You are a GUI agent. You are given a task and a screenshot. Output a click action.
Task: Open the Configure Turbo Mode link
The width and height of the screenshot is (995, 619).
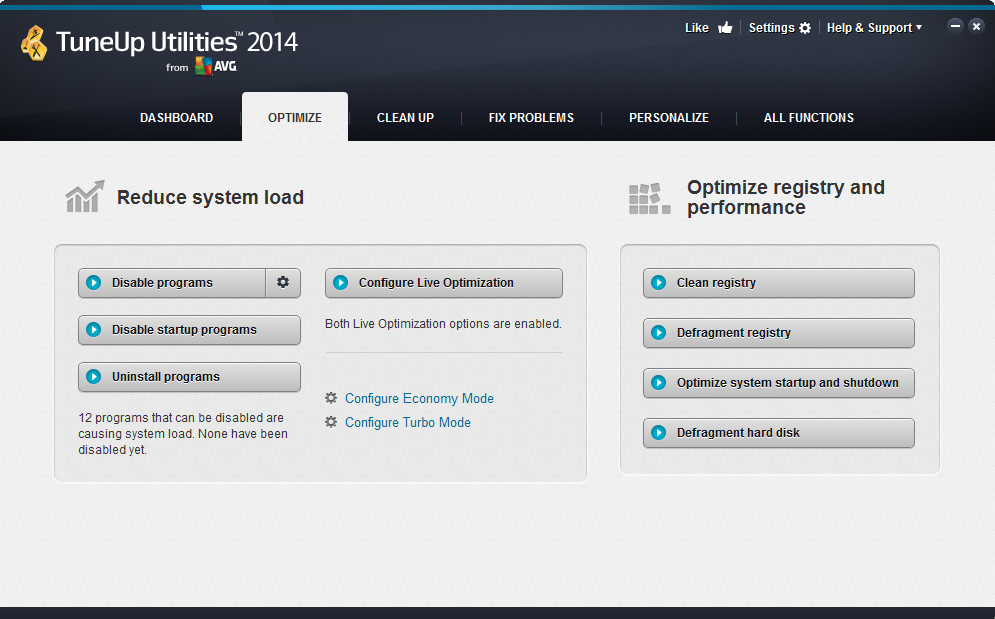pos(408,422)
